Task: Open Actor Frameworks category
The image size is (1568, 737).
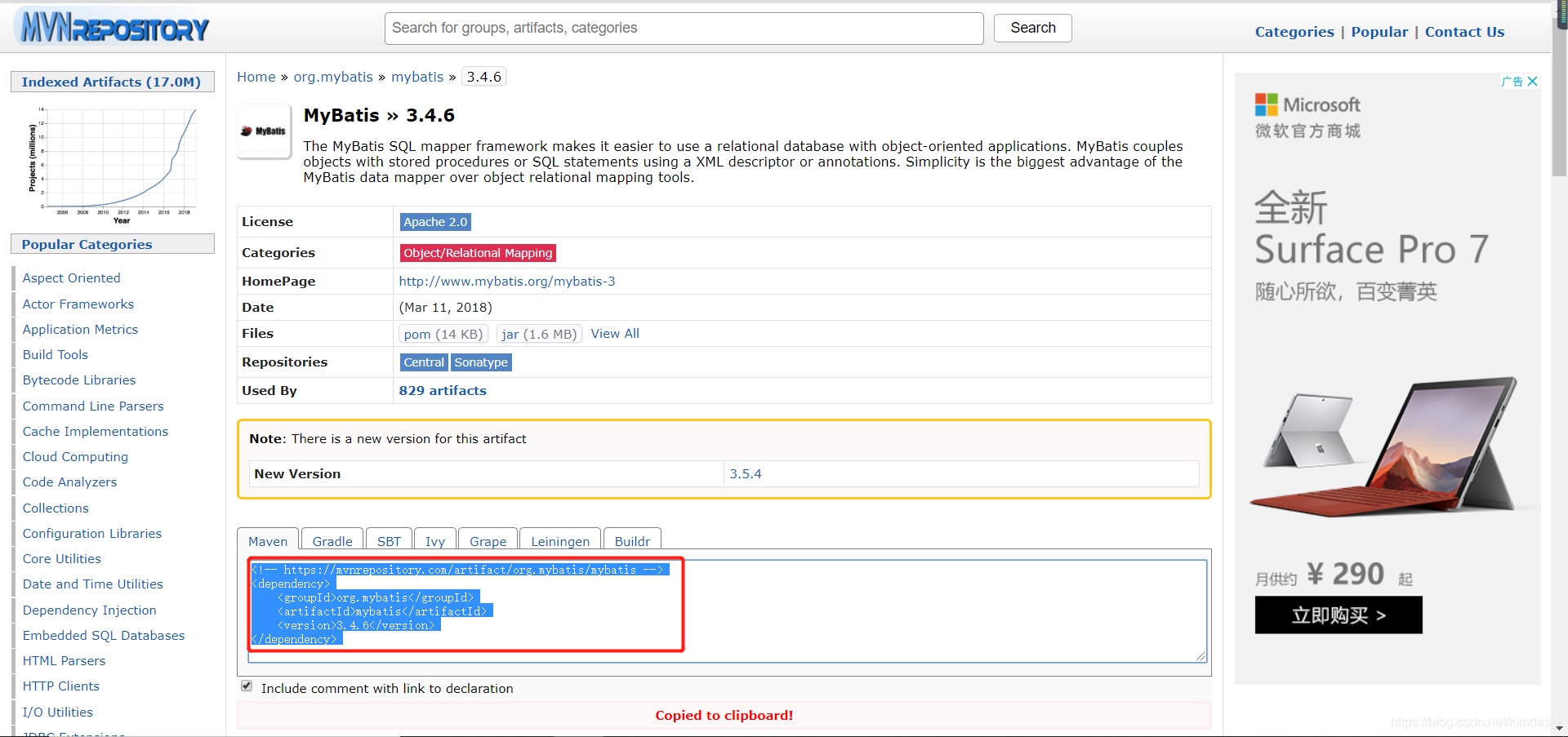Action: tap(78, 304)
